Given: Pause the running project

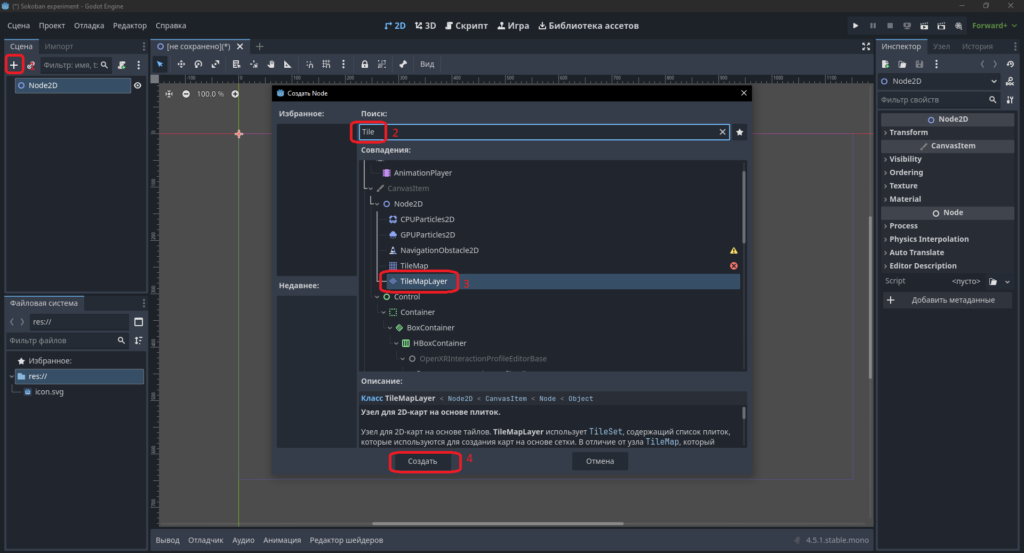Looking at the screenshot, I should (x=872, y=25).
